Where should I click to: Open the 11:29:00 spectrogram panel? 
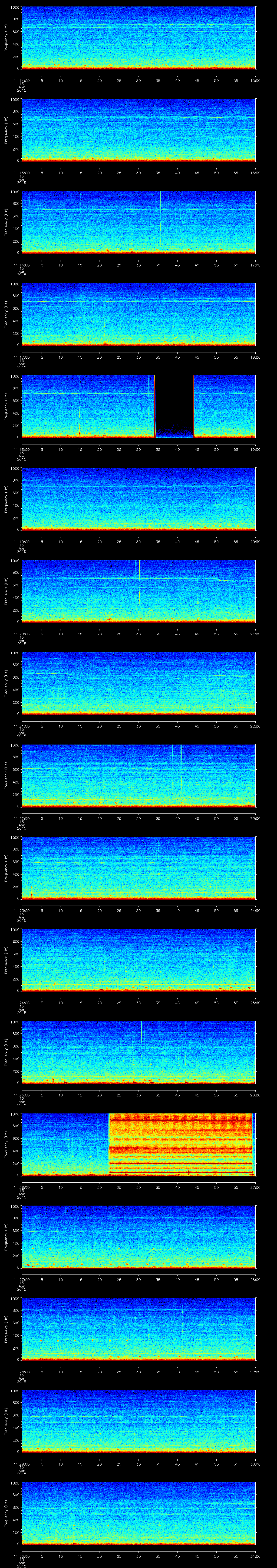point(138,1421)
